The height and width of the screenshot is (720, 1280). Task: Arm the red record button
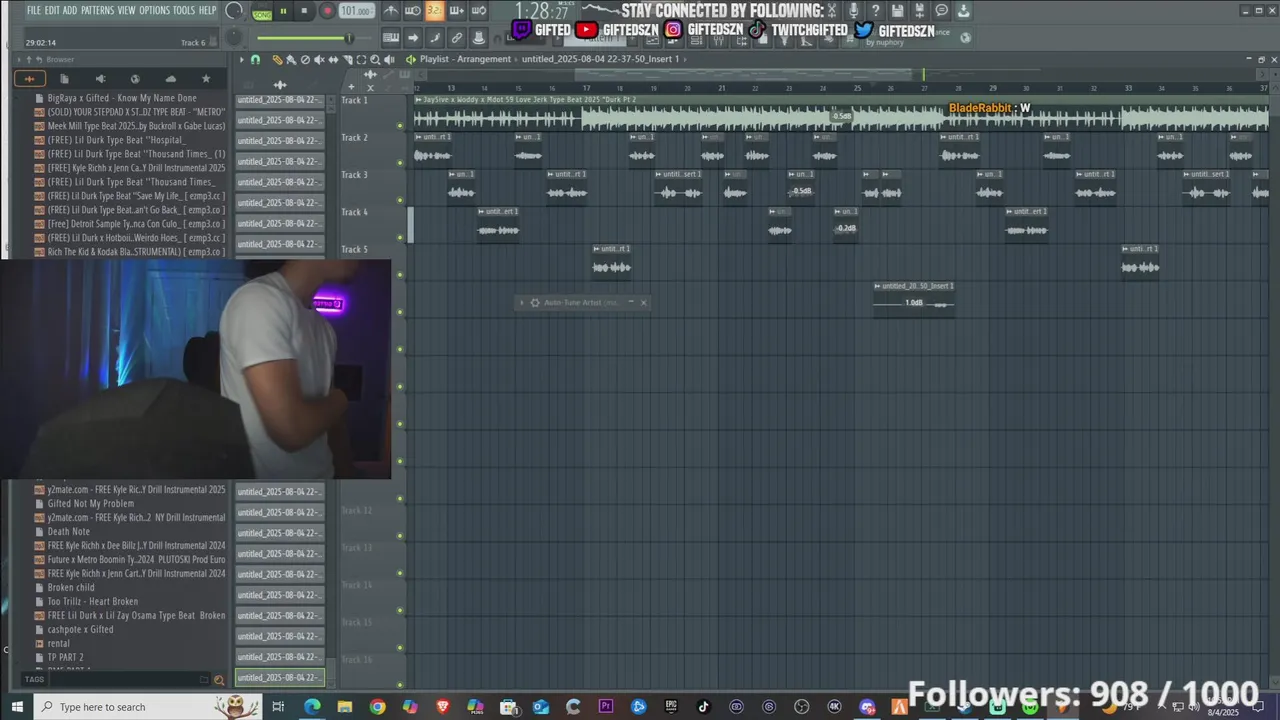point(326,11)
